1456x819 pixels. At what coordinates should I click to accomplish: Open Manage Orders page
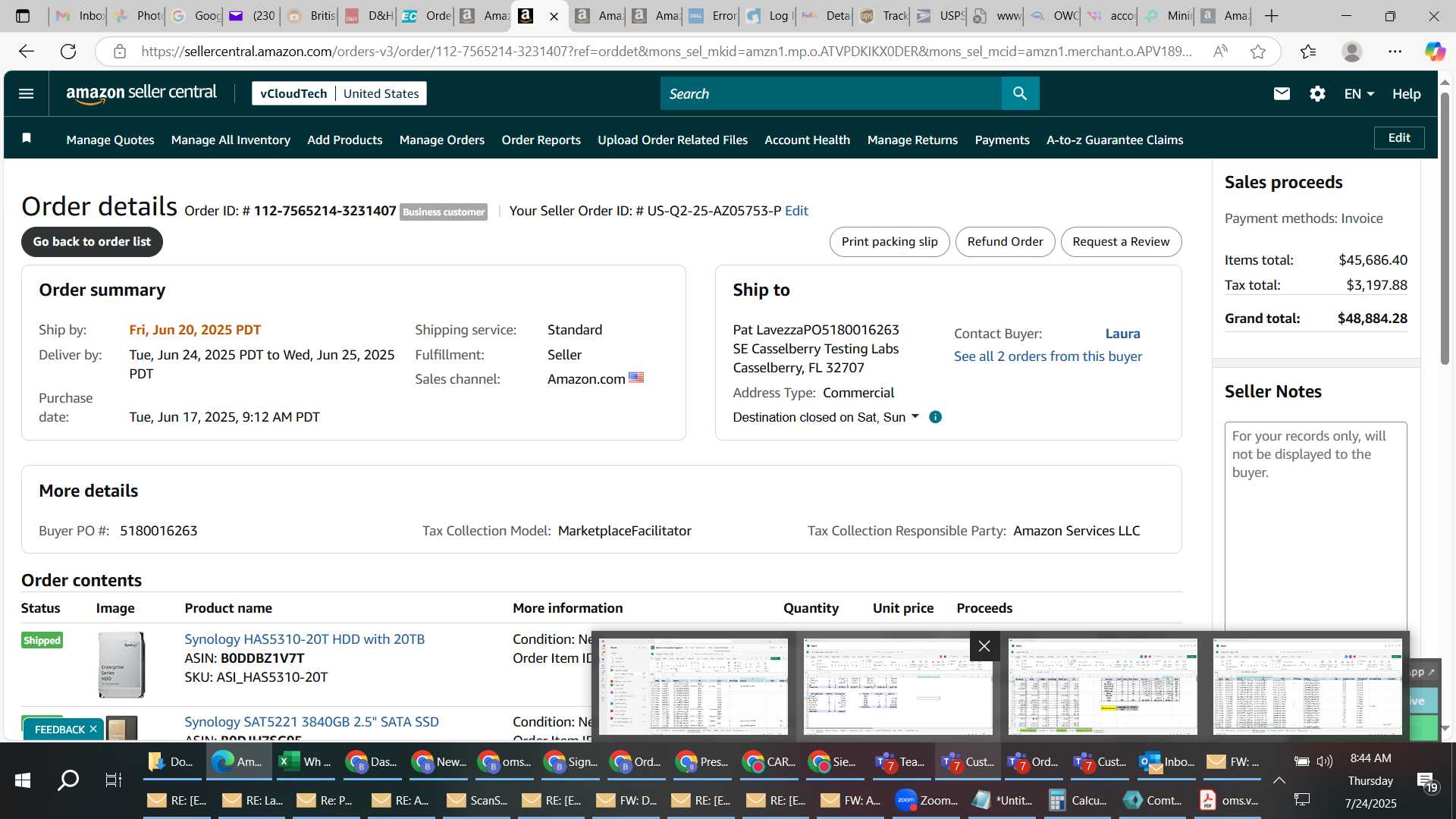point(441,140)
